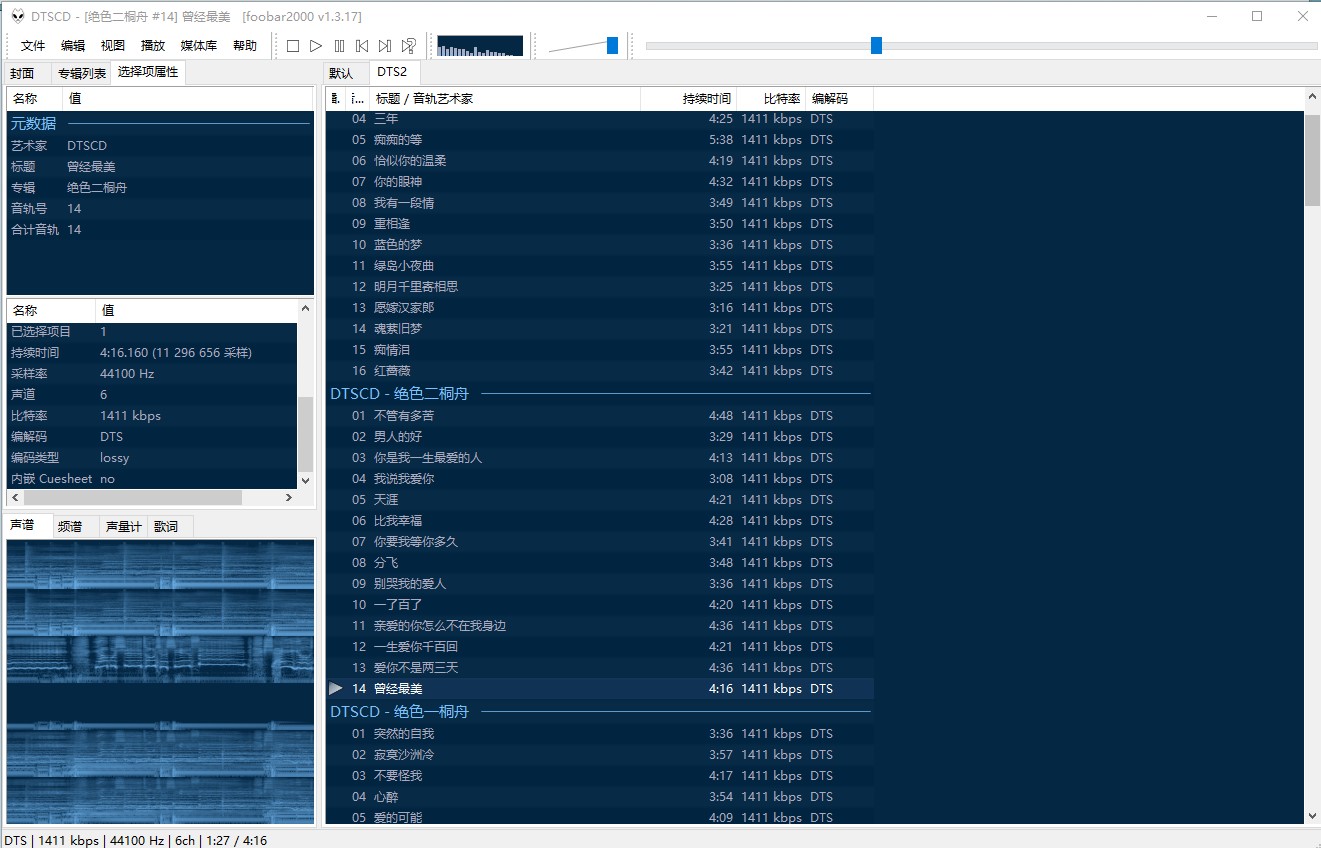Select track '04 三年' in the playlist
The image size is (1321, 848).
point(600,119)
